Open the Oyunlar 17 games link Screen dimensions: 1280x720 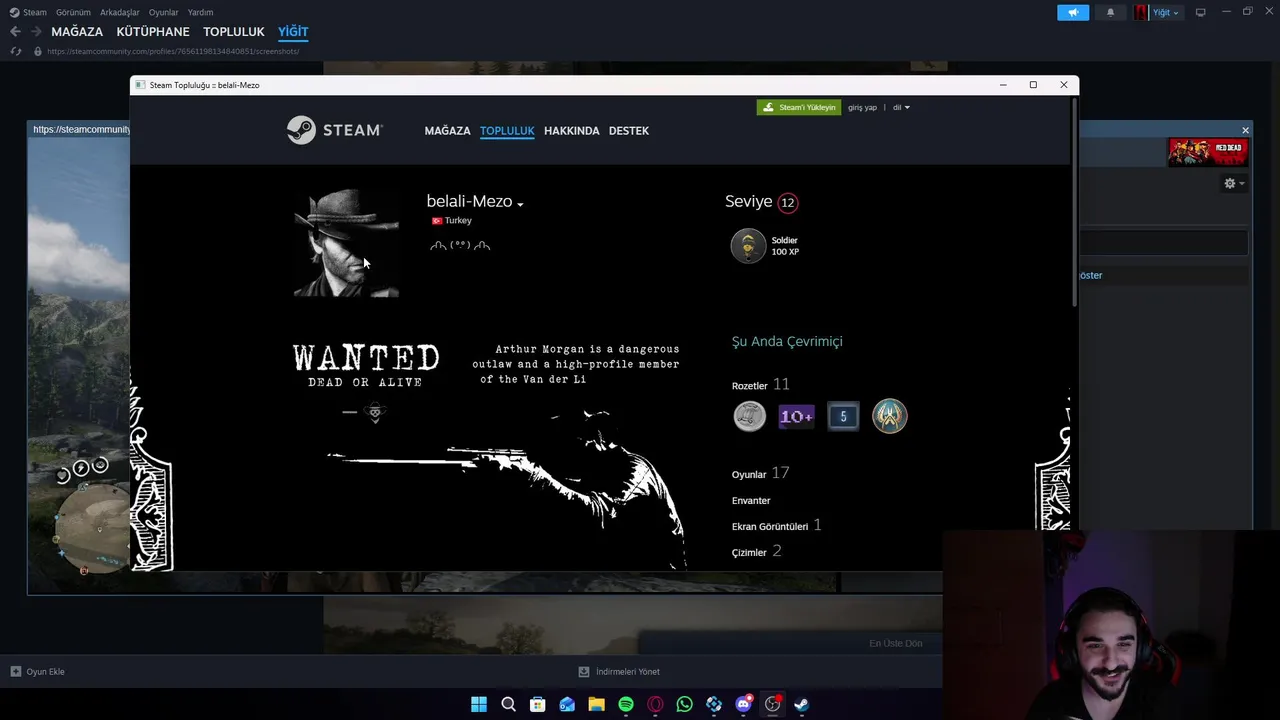point(761,474)
